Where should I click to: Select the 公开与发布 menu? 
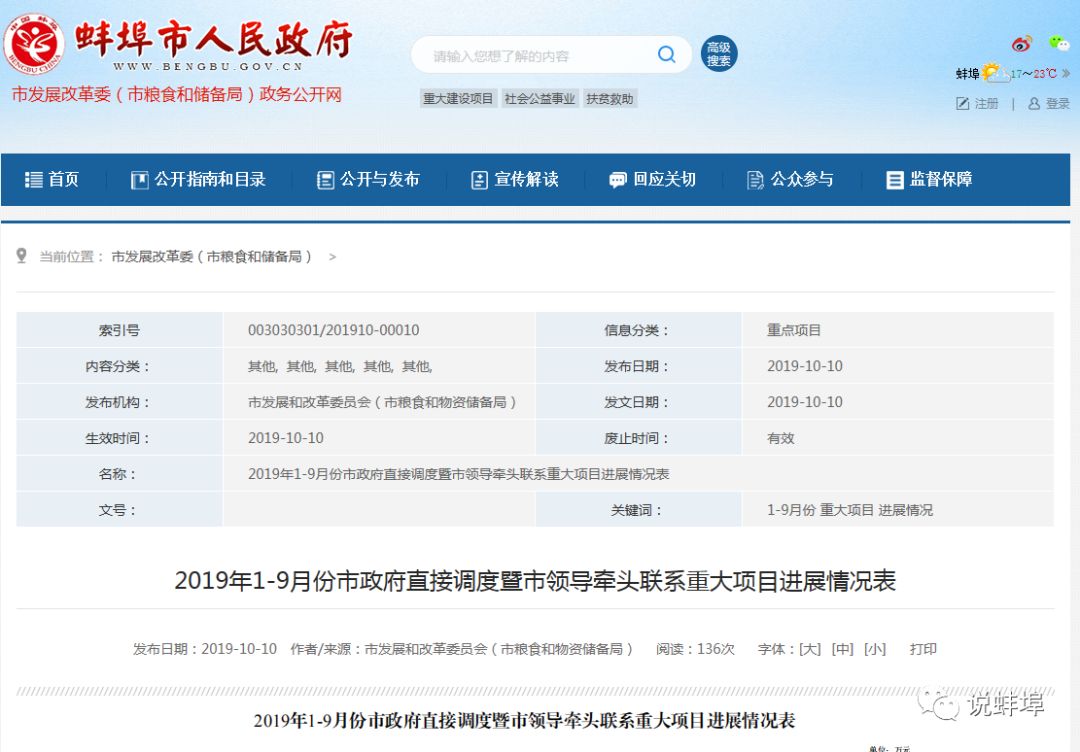[x=368, y=180]
